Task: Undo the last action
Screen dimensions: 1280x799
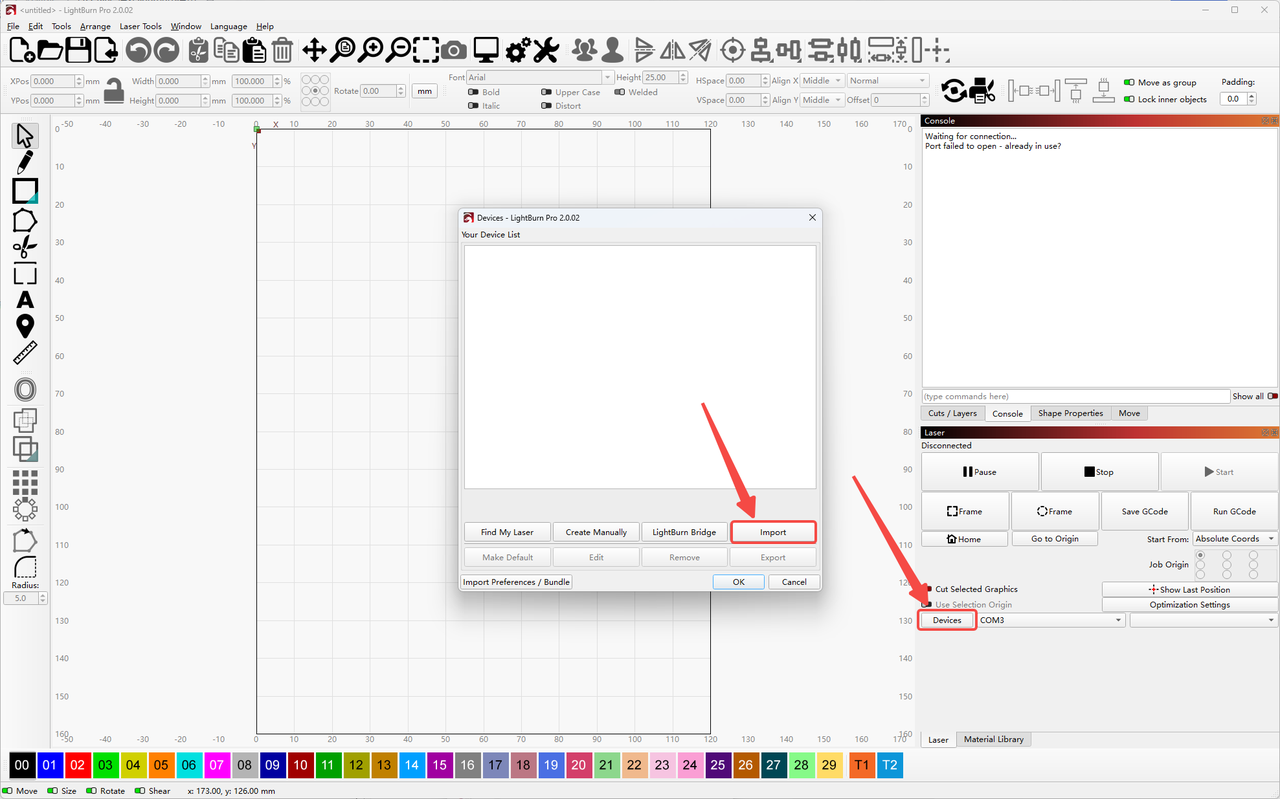Action: click(138, 49)
